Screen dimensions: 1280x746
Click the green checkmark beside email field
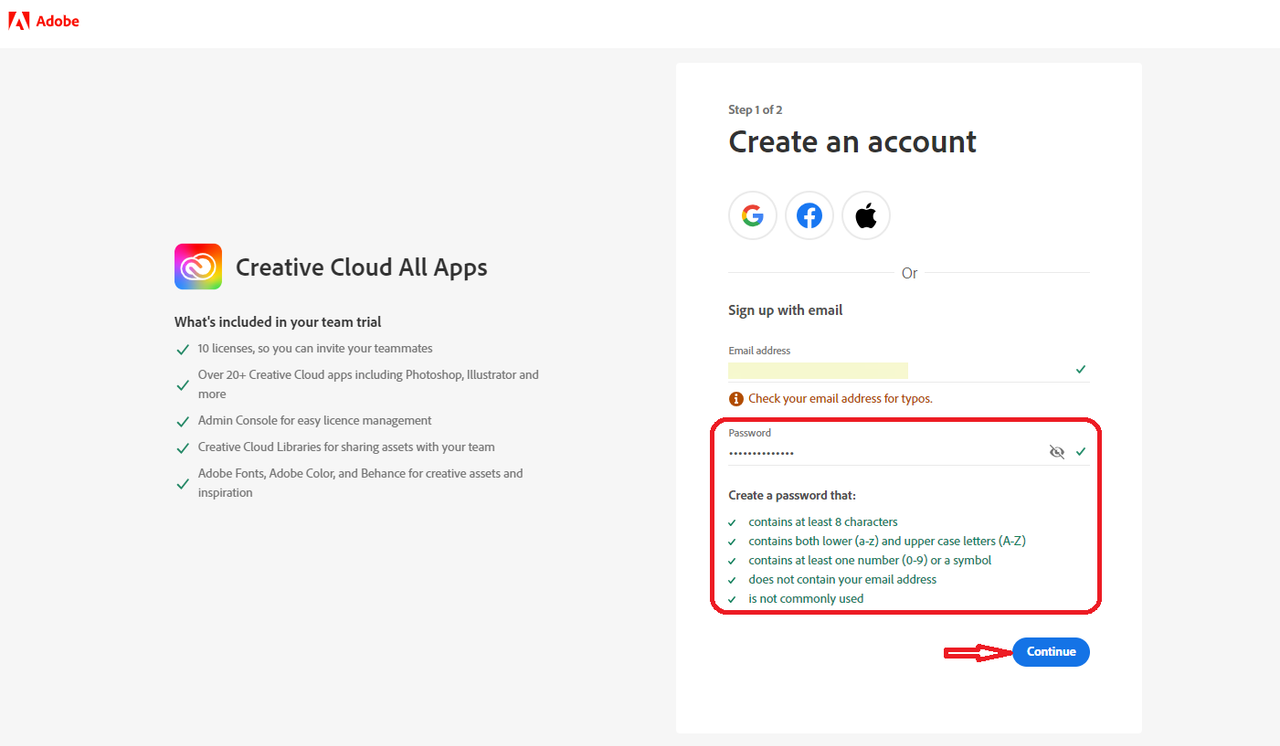(1081, 370)
